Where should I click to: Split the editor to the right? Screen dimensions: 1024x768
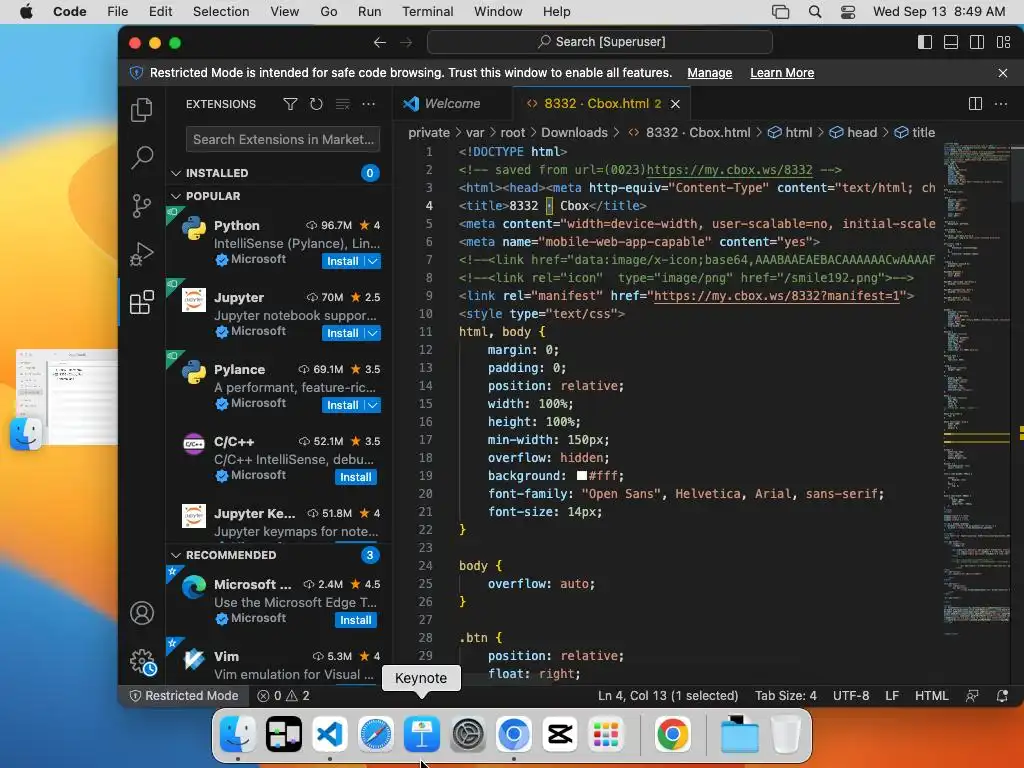click(975, 104)
